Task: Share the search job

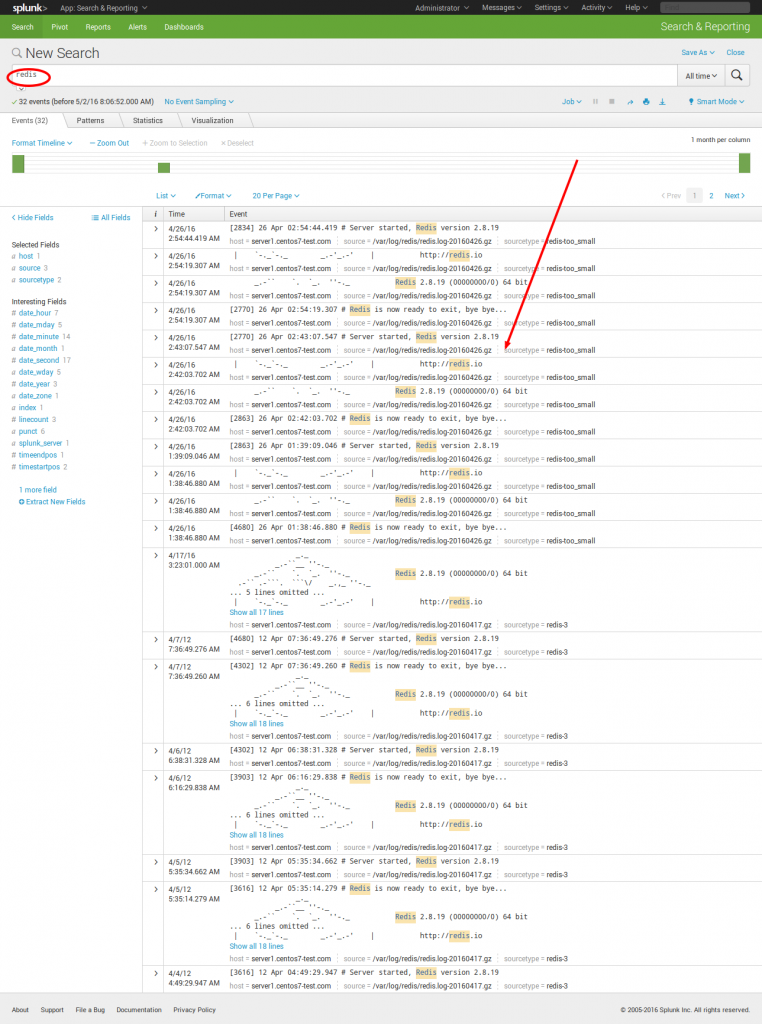Action: click(630, 102)
